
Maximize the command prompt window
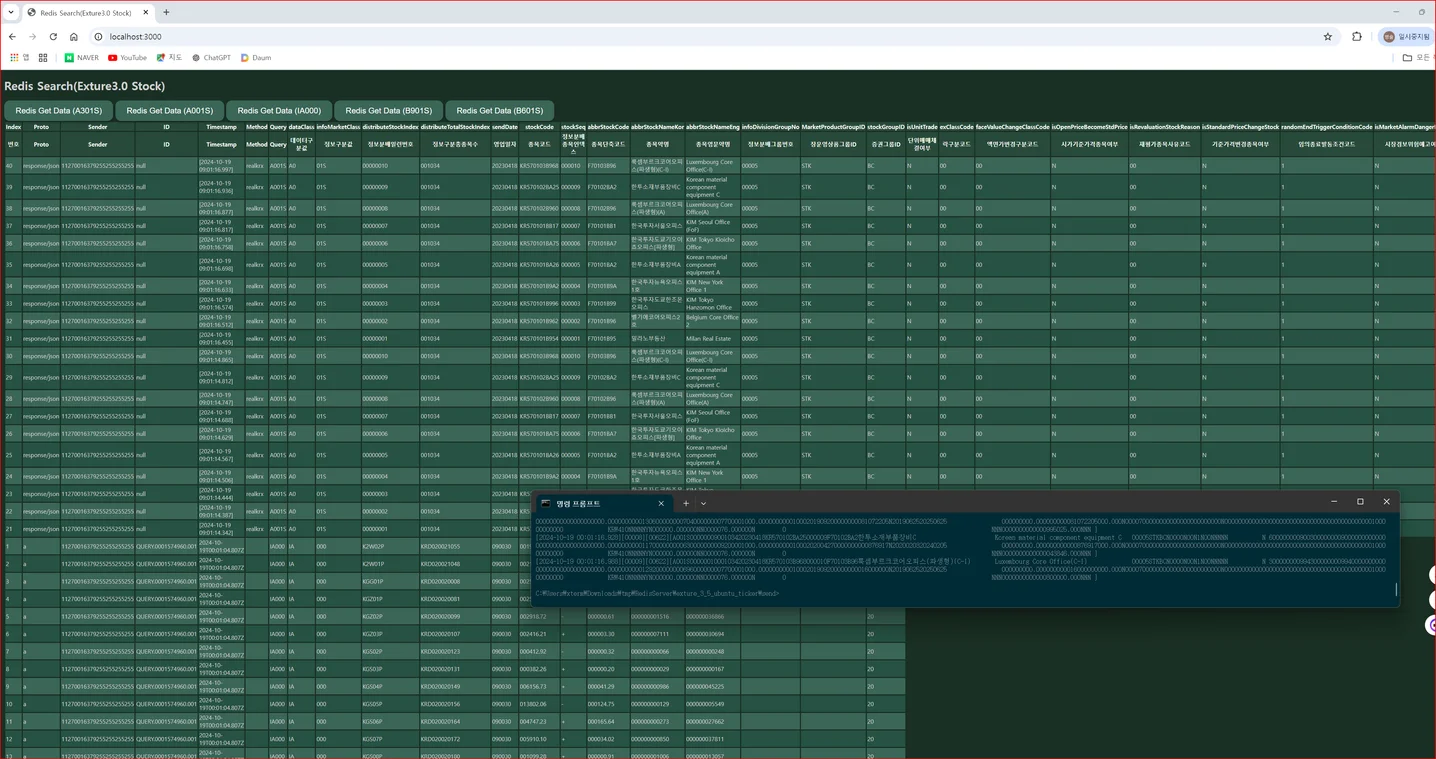click(1360, 502)
